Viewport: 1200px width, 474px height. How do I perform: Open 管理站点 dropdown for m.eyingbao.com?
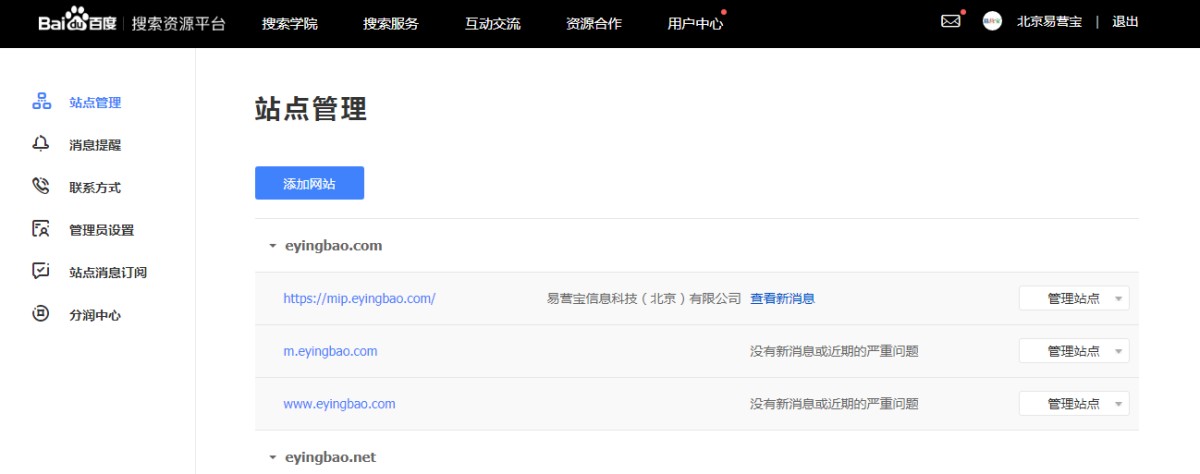pyautogui.click(x=1074, y=351)
